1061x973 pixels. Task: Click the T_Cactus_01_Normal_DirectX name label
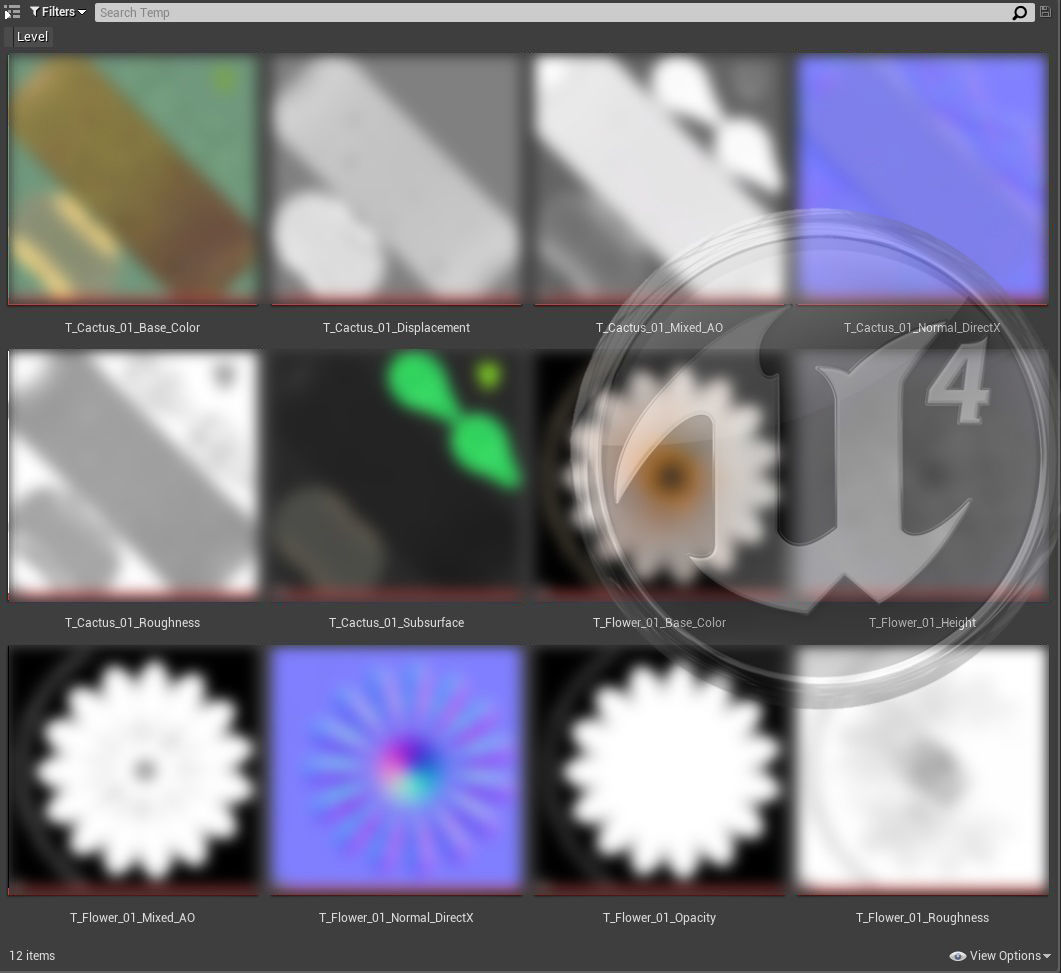[x=922, y=327]
